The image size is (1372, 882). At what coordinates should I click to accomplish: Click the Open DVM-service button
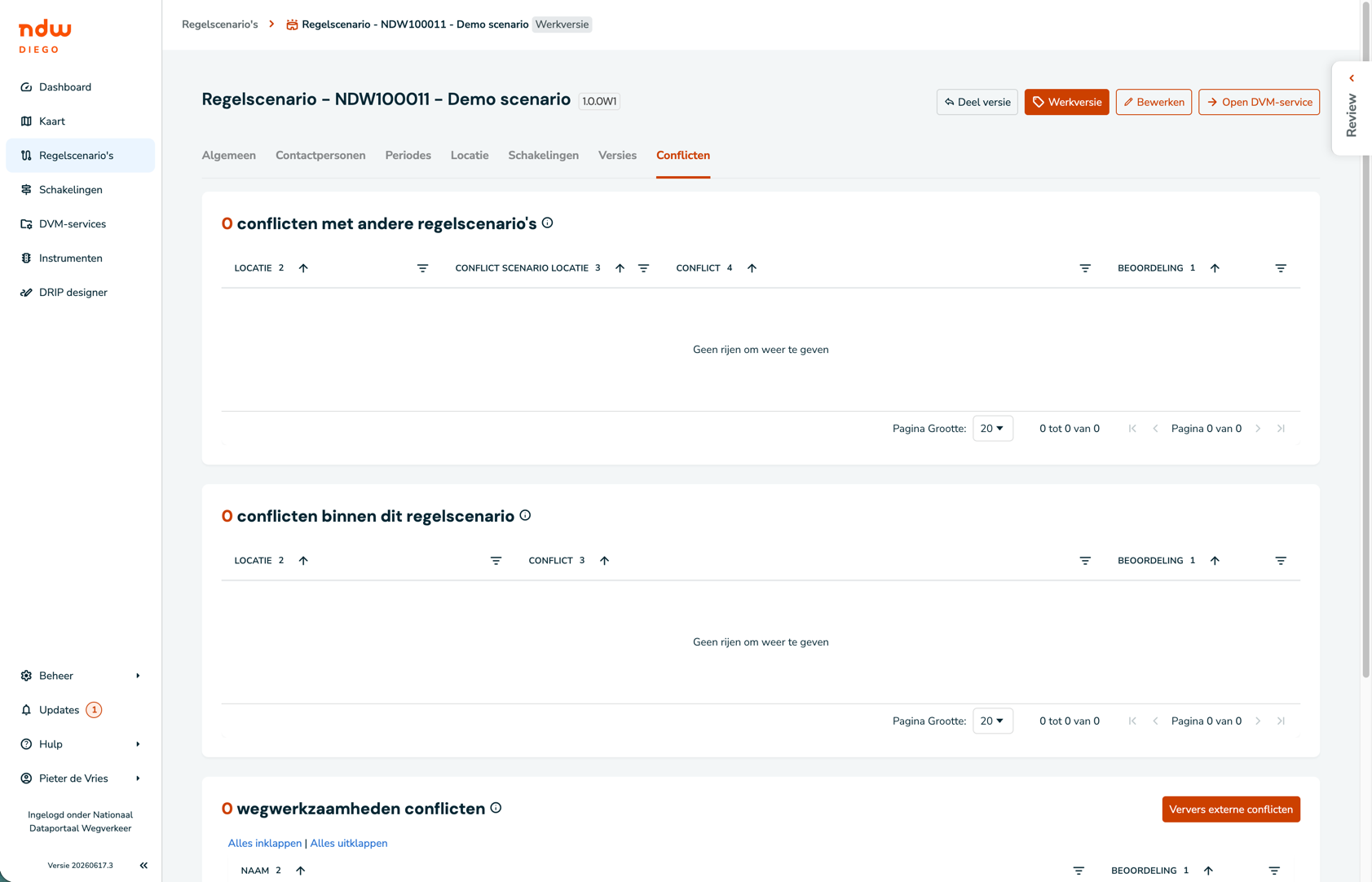(1259, 102)
